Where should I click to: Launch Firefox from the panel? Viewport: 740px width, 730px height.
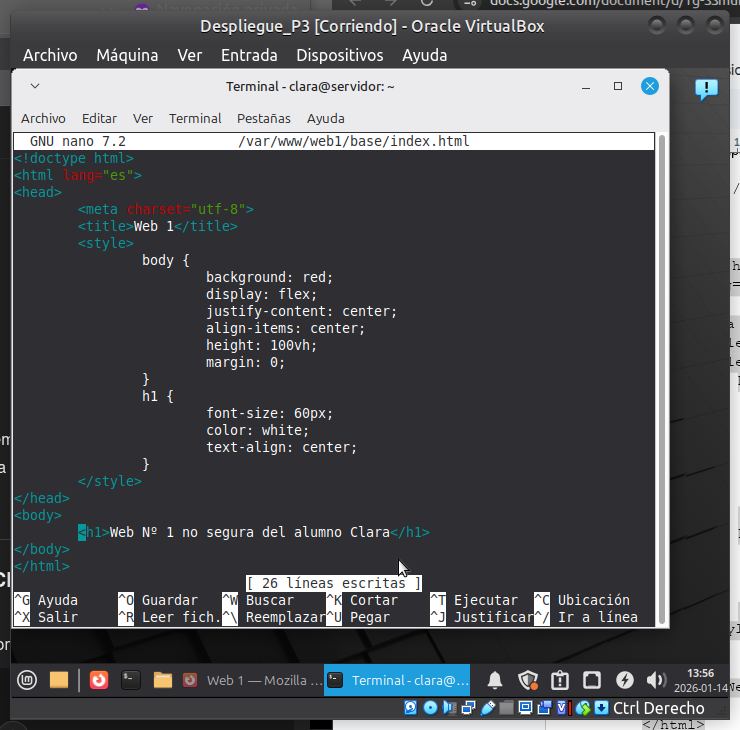click(x=98, y=681)
